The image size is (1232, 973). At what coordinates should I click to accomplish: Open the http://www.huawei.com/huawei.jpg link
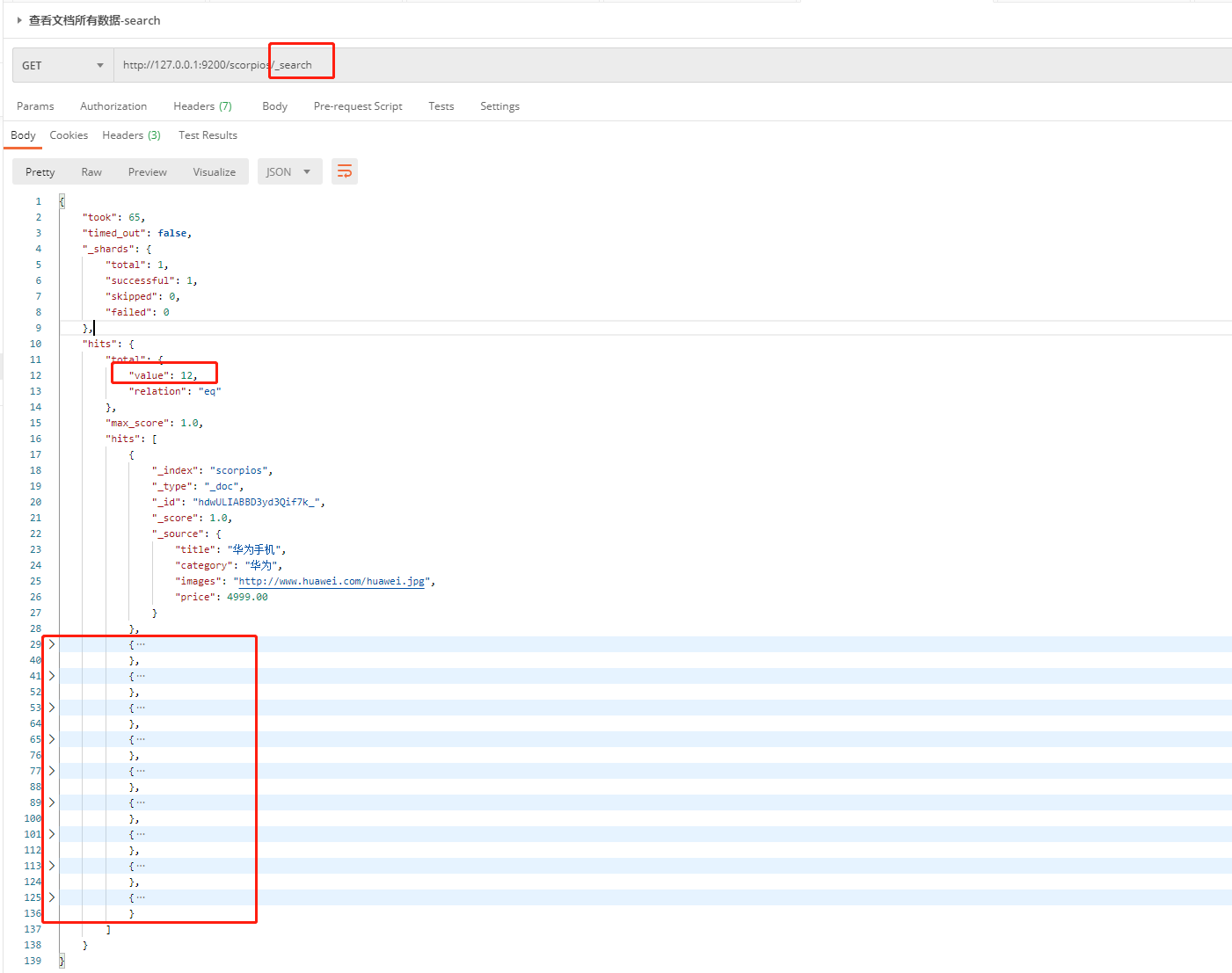tap(332, 581)
